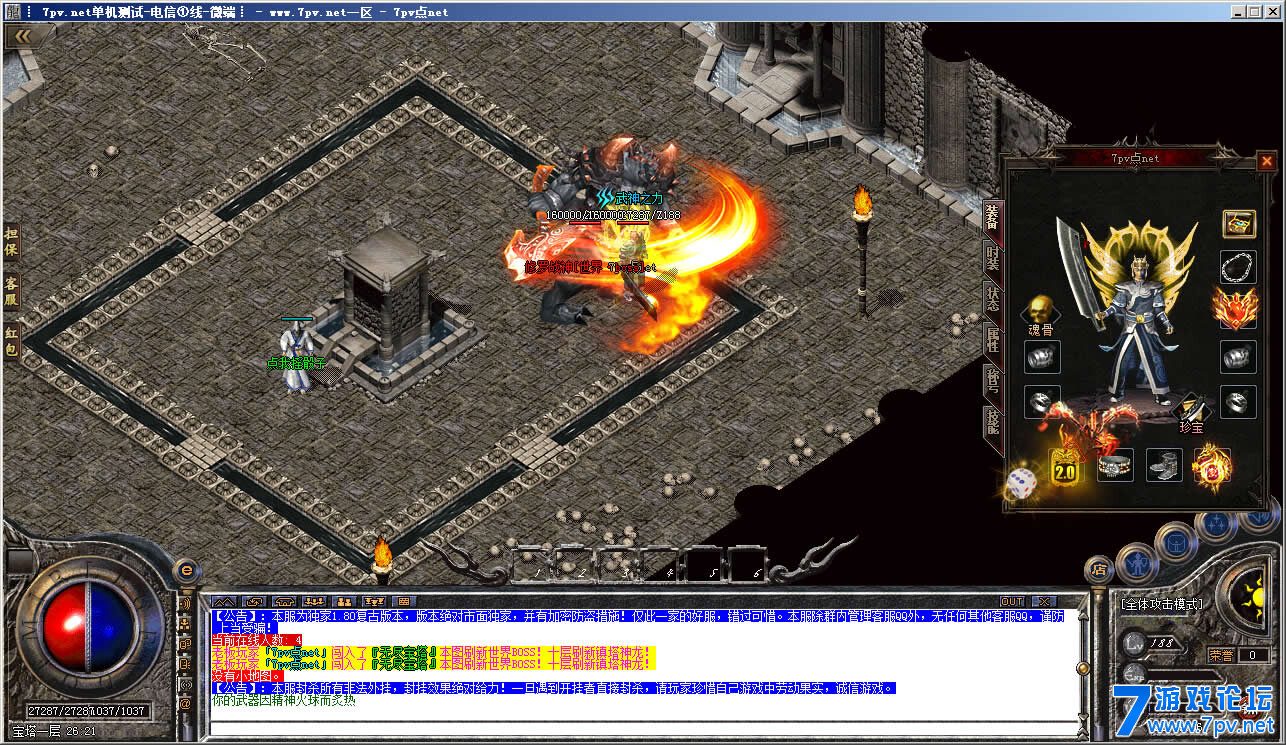Select the left ring equipment slot

1042,401
